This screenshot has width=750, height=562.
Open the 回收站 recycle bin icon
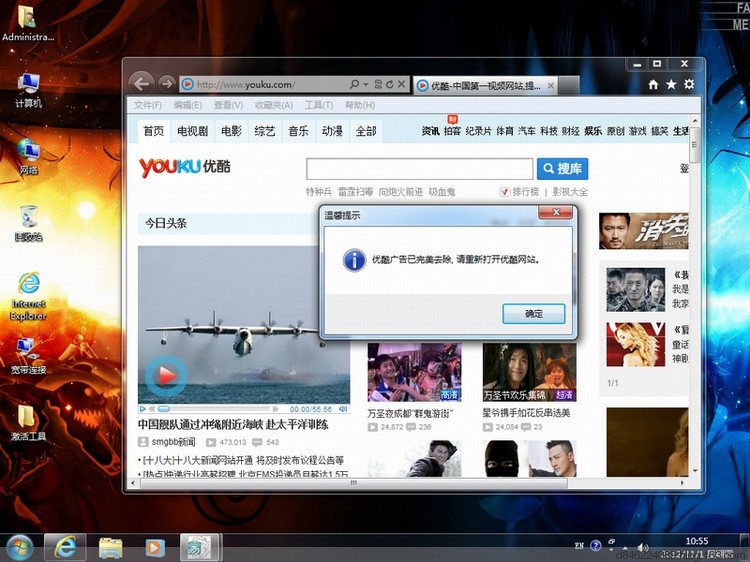[x=28, y=223]
